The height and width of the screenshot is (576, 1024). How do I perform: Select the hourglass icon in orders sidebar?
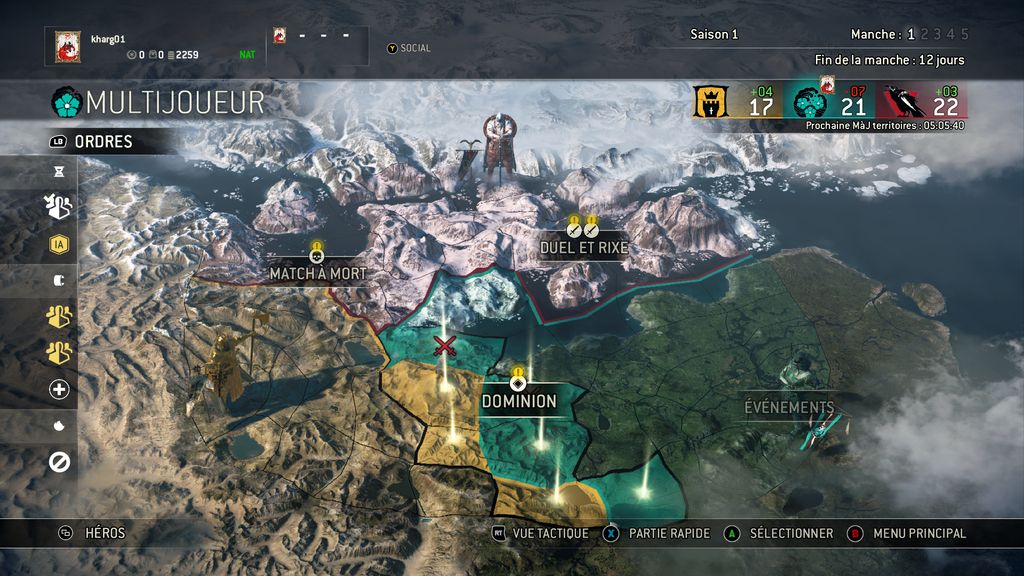[59, 172]
